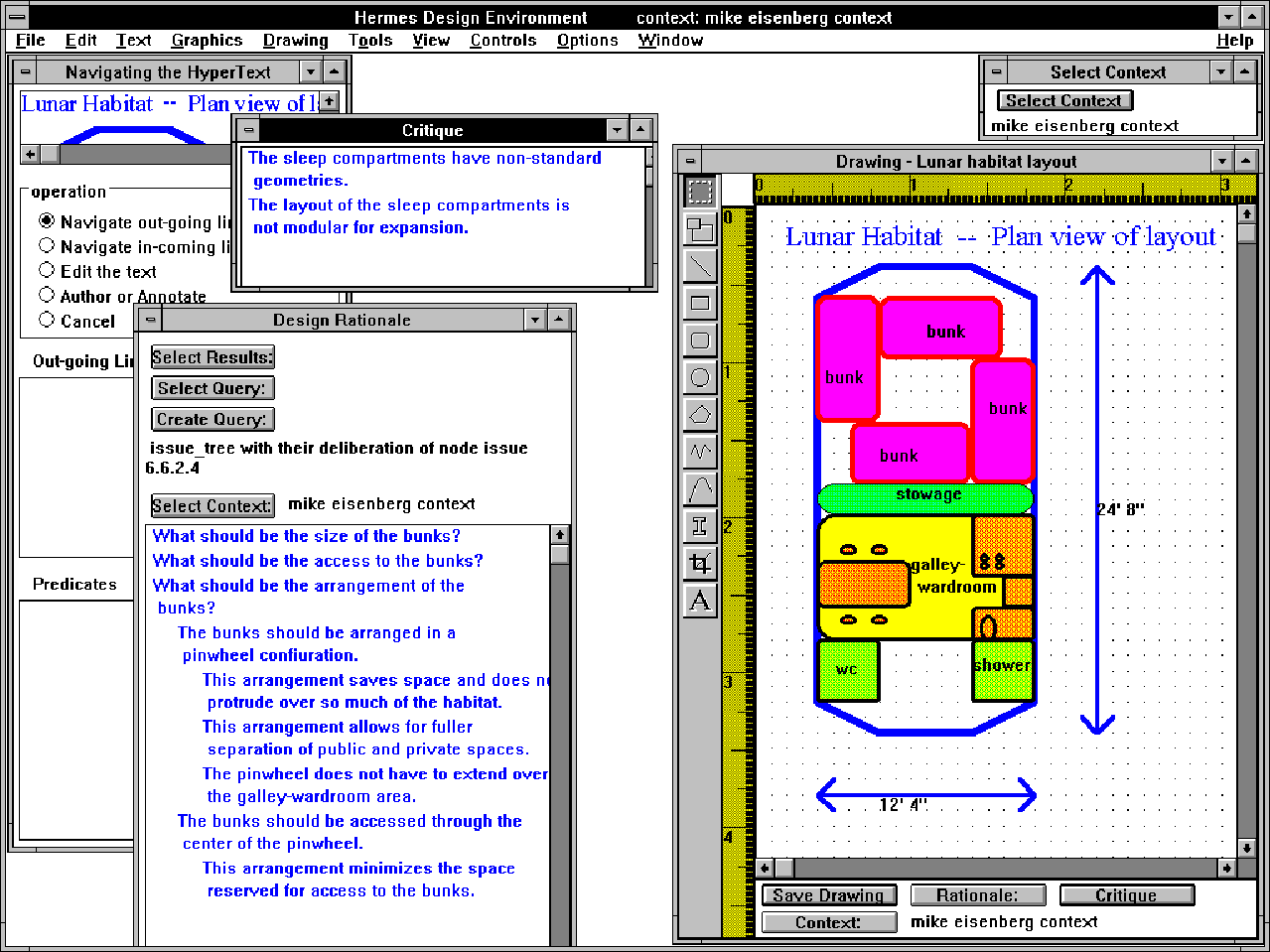Open the Hermes Design Environment control-menu box
This screenshot has width=1270, height=952.
click(x=17, y=17)
